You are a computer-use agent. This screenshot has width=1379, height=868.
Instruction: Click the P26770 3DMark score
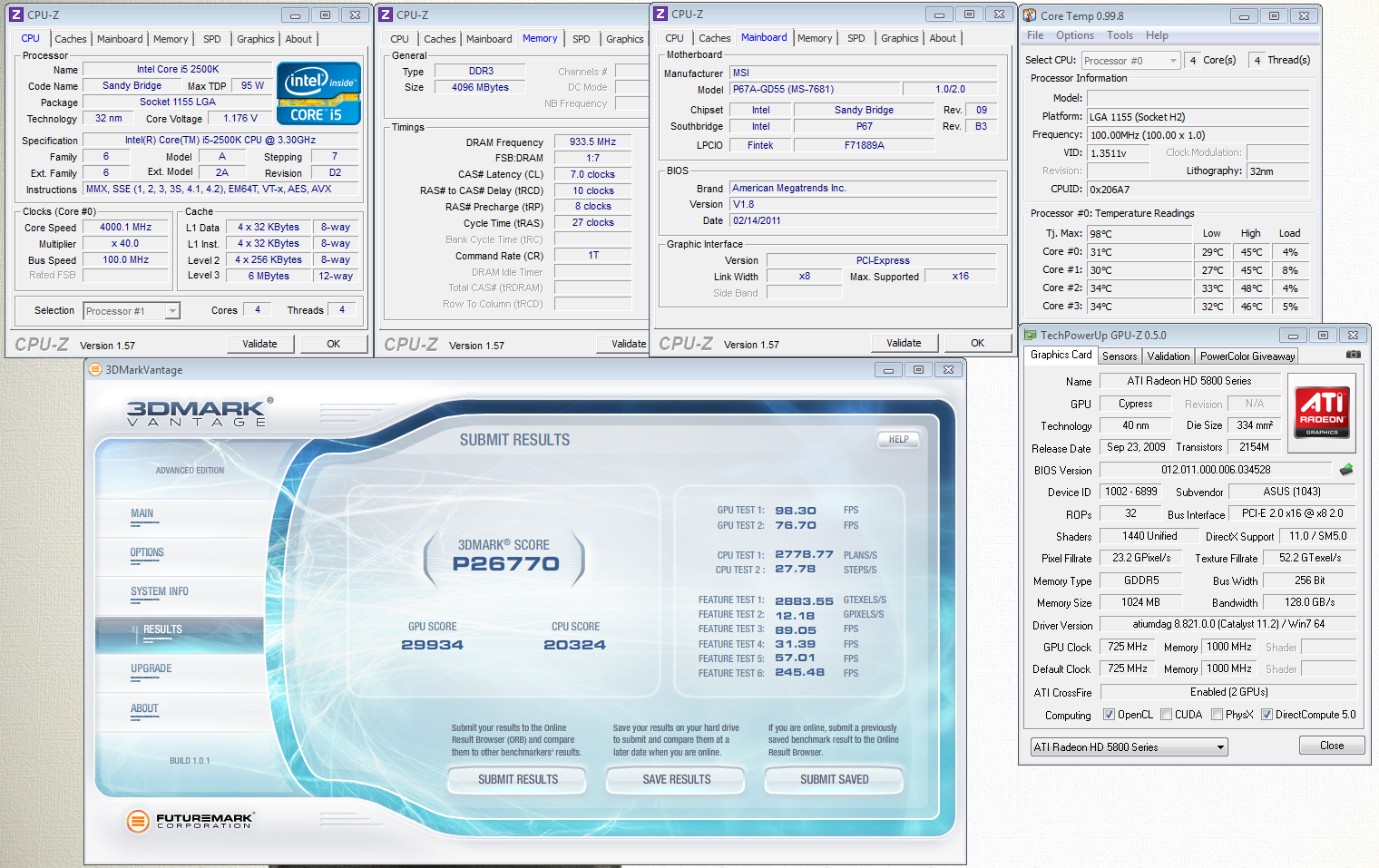pos(505,564)
